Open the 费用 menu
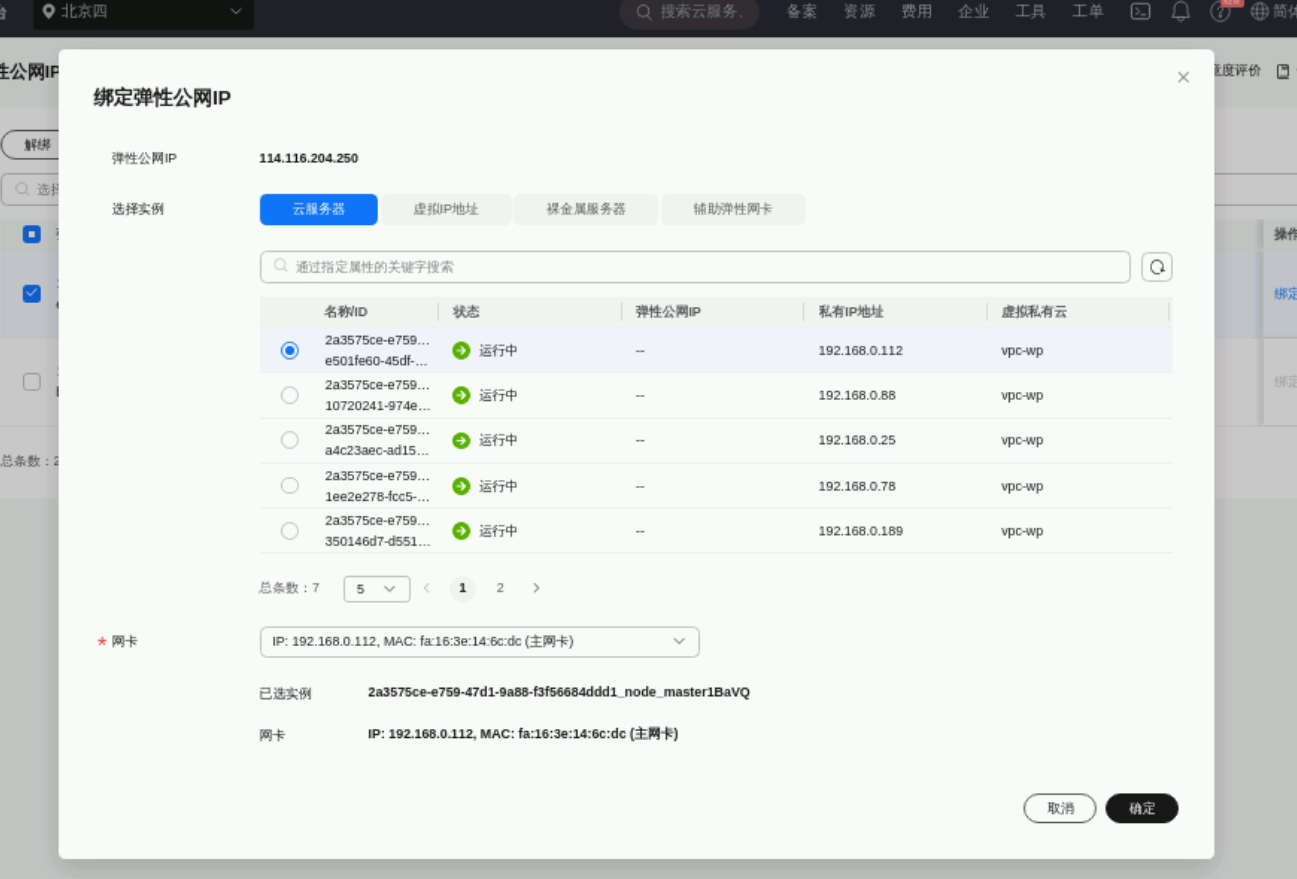The image size is (1297, 879). click(x=916, y=12)
